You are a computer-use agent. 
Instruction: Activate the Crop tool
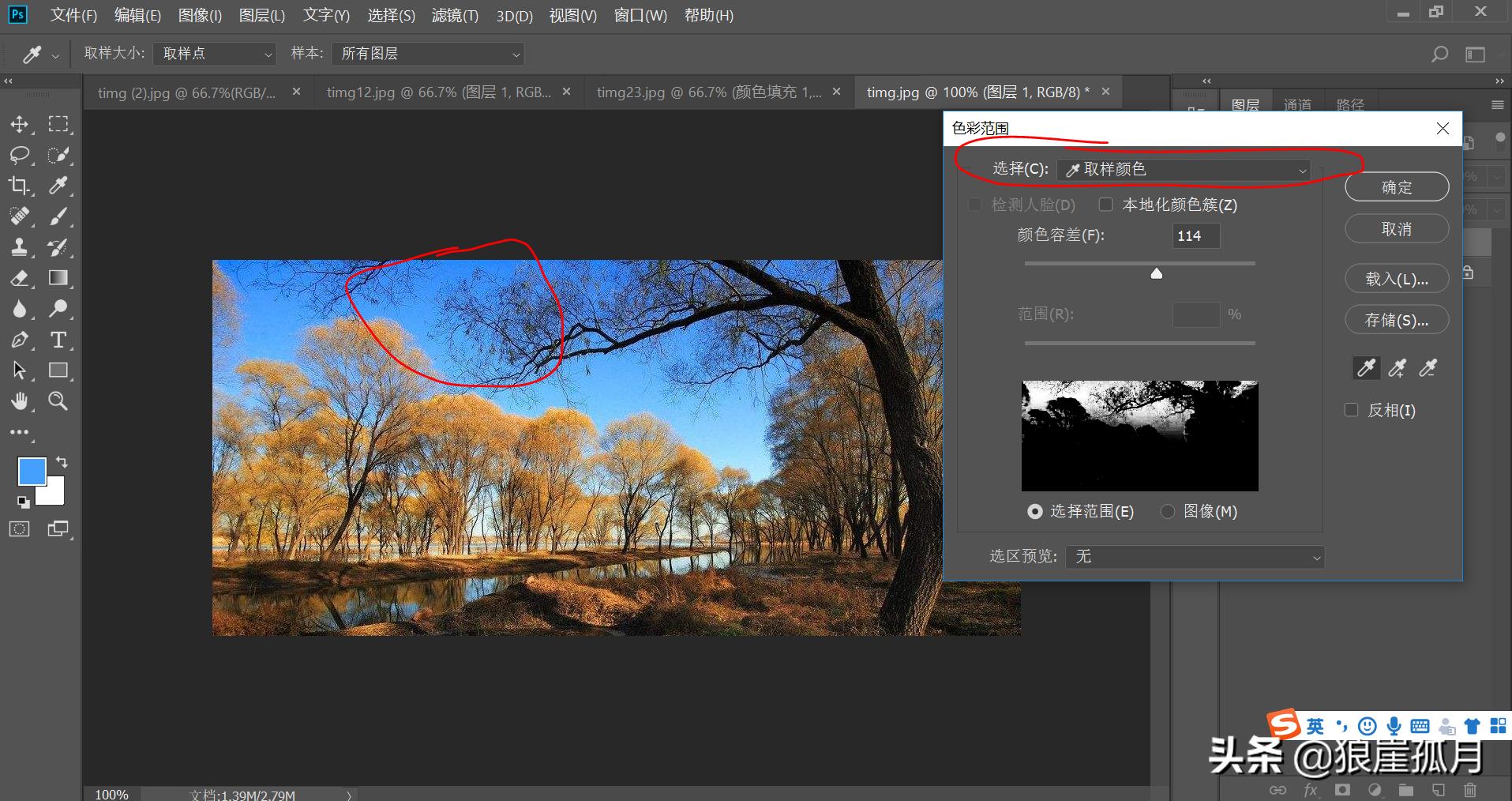click(20, 186)
